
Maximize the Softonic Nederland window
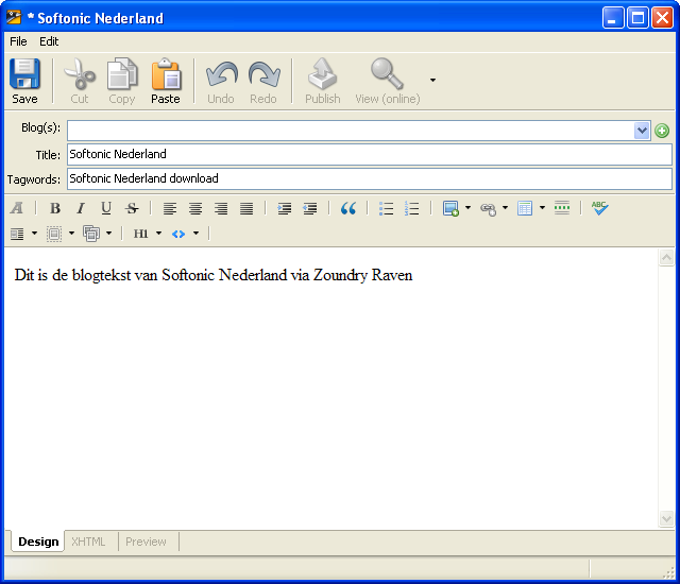tap(638, 18)
